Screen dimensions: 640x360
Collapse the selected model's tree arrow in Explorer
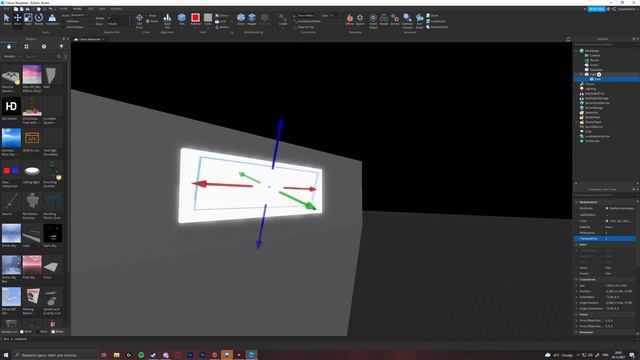[x=581, y=75]
